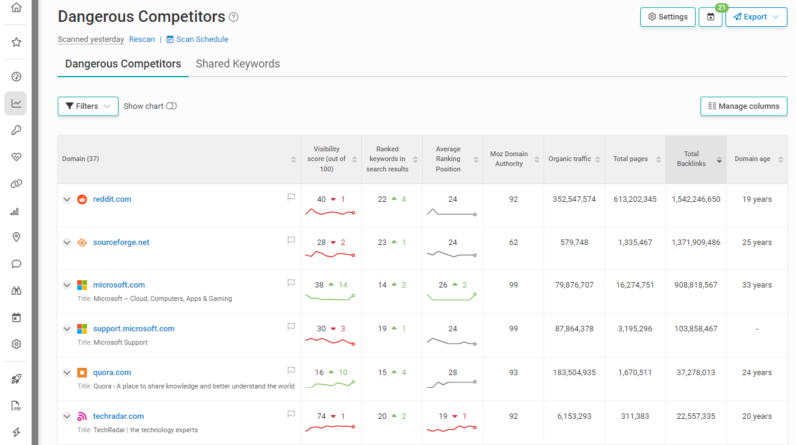Sort by Visibility score column
The image size is (796, 445).
331,159
